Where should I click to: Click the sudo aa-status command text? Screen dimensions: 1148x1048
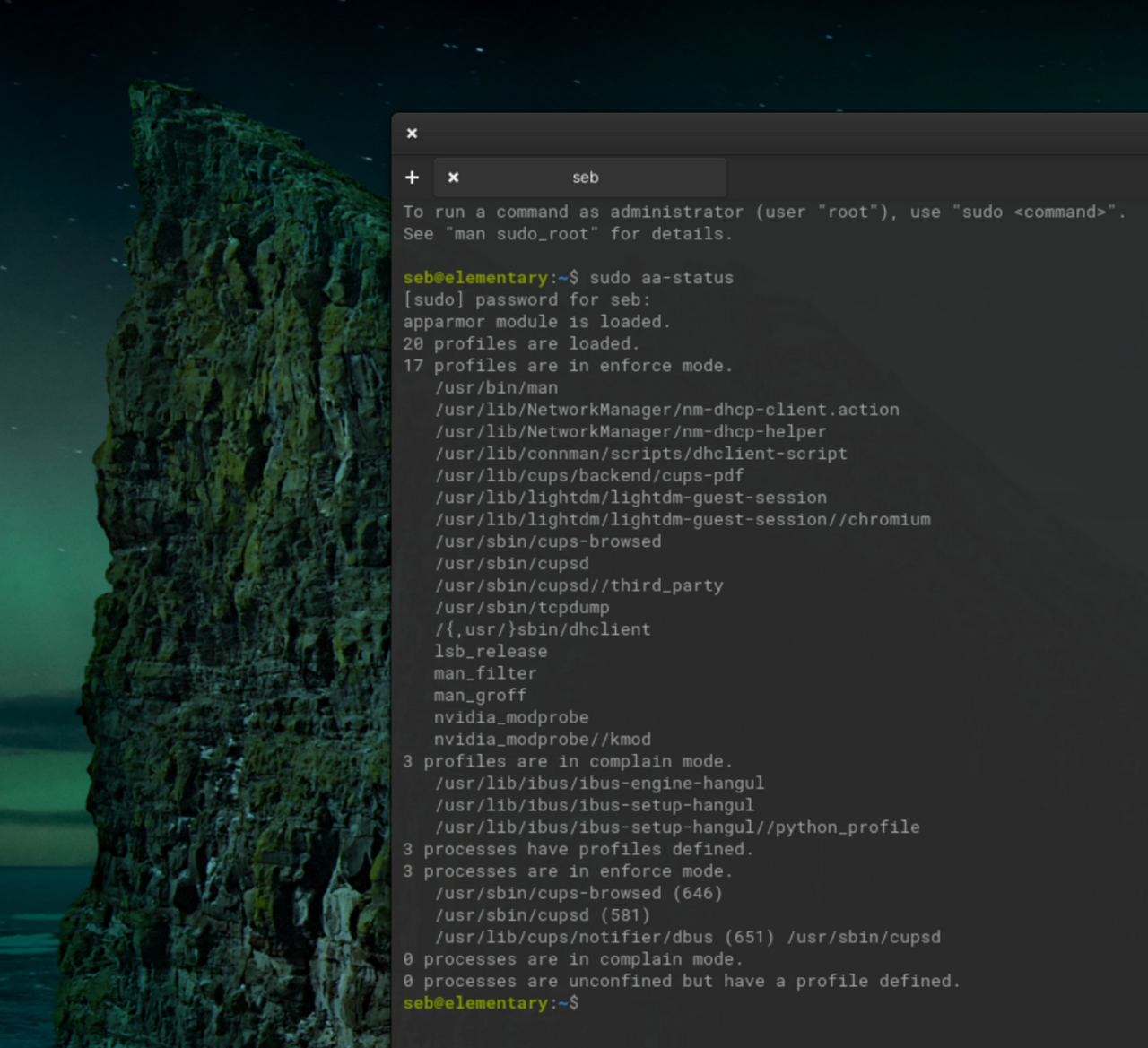[661, 278]
